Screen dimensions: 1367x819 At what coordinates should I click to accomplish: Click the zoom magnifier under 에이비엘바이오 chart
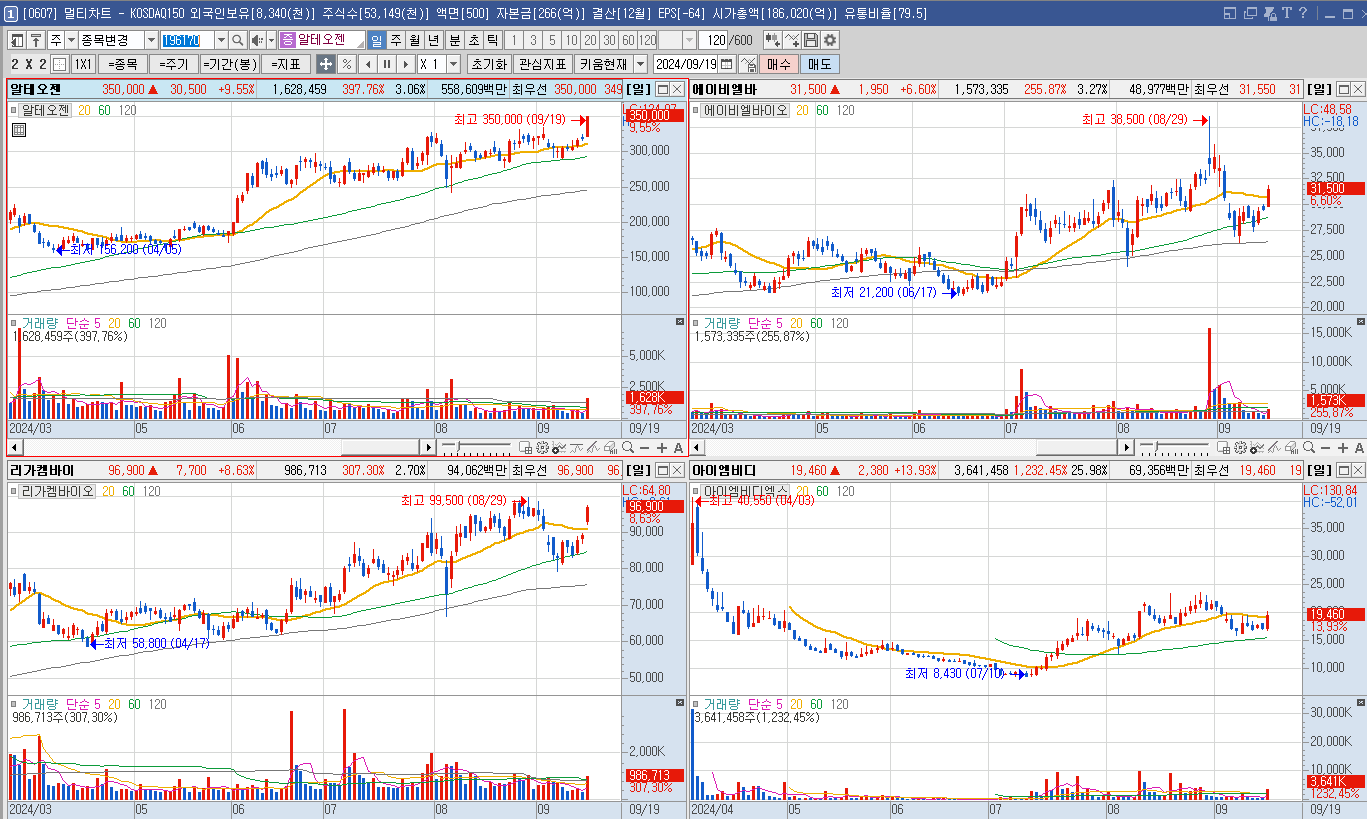tap(1309, 447)
